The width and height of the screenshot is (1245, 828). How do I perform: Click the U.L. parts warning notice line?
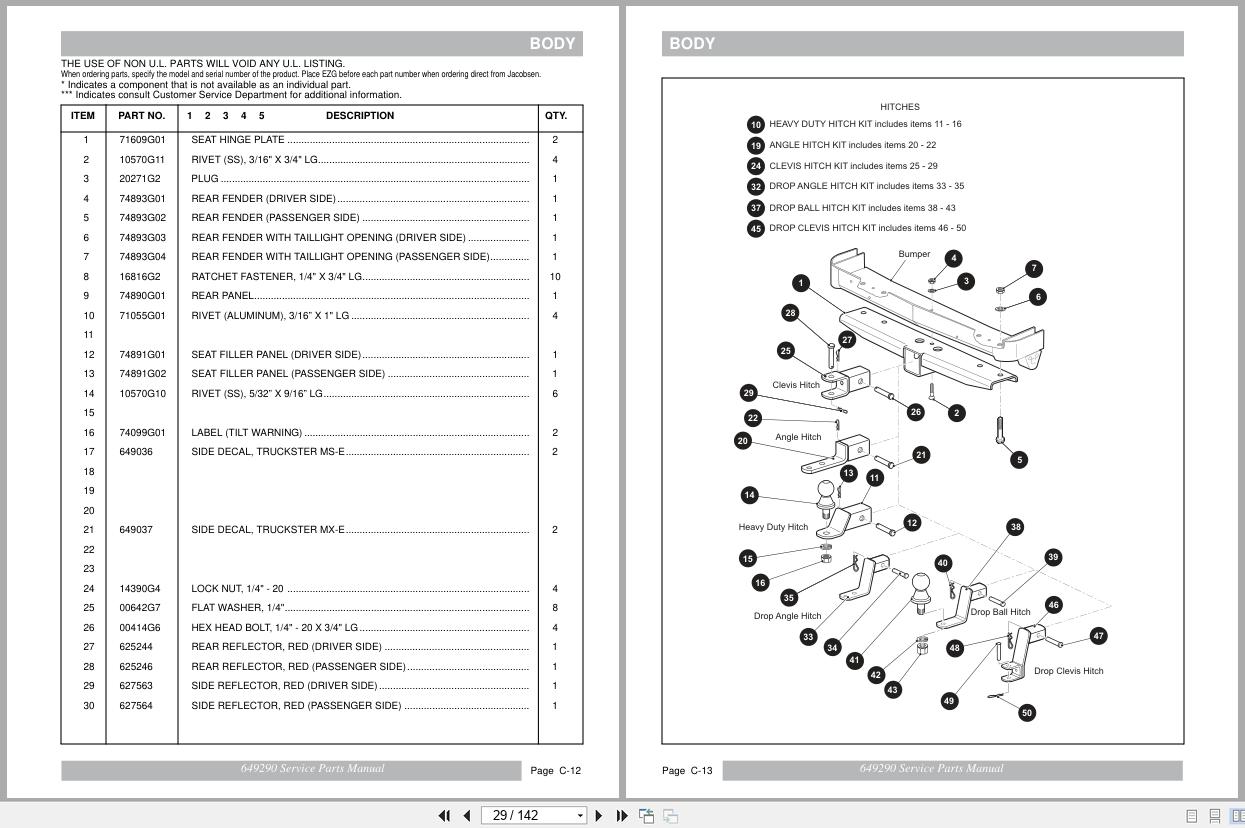(203, 64)
